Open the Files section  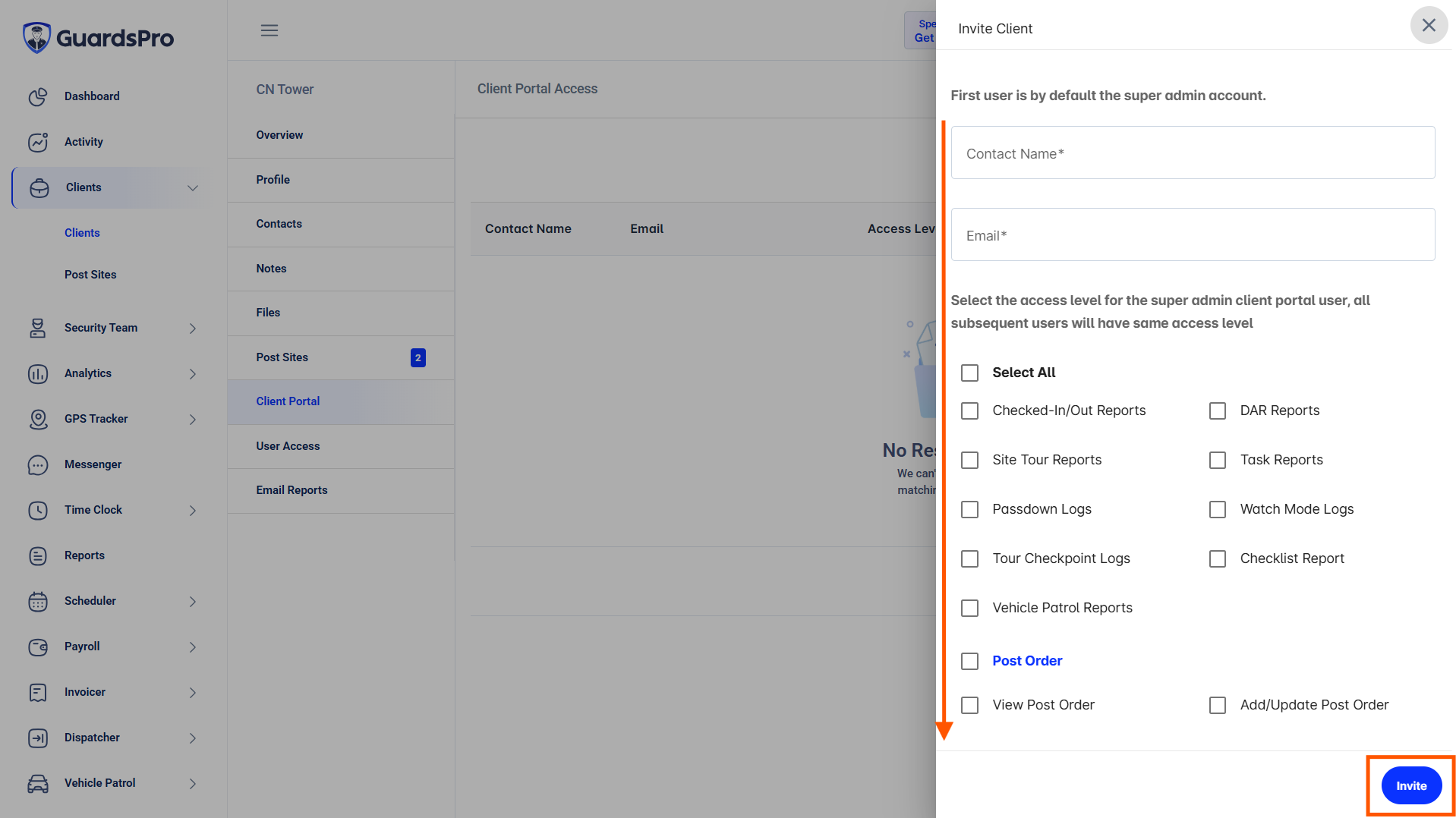pyautogui.click(x=341, y=313)
